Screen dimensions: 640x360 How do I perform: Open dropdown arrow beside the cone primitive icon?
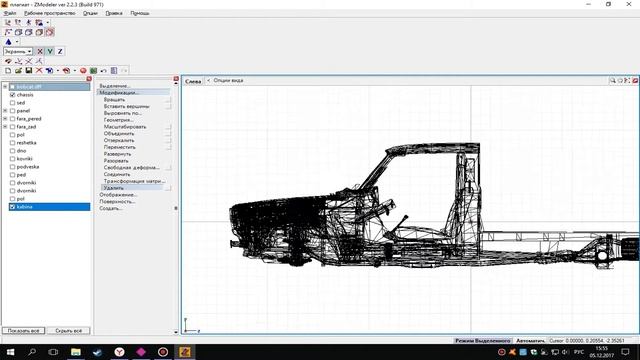(x=17, y=42)
